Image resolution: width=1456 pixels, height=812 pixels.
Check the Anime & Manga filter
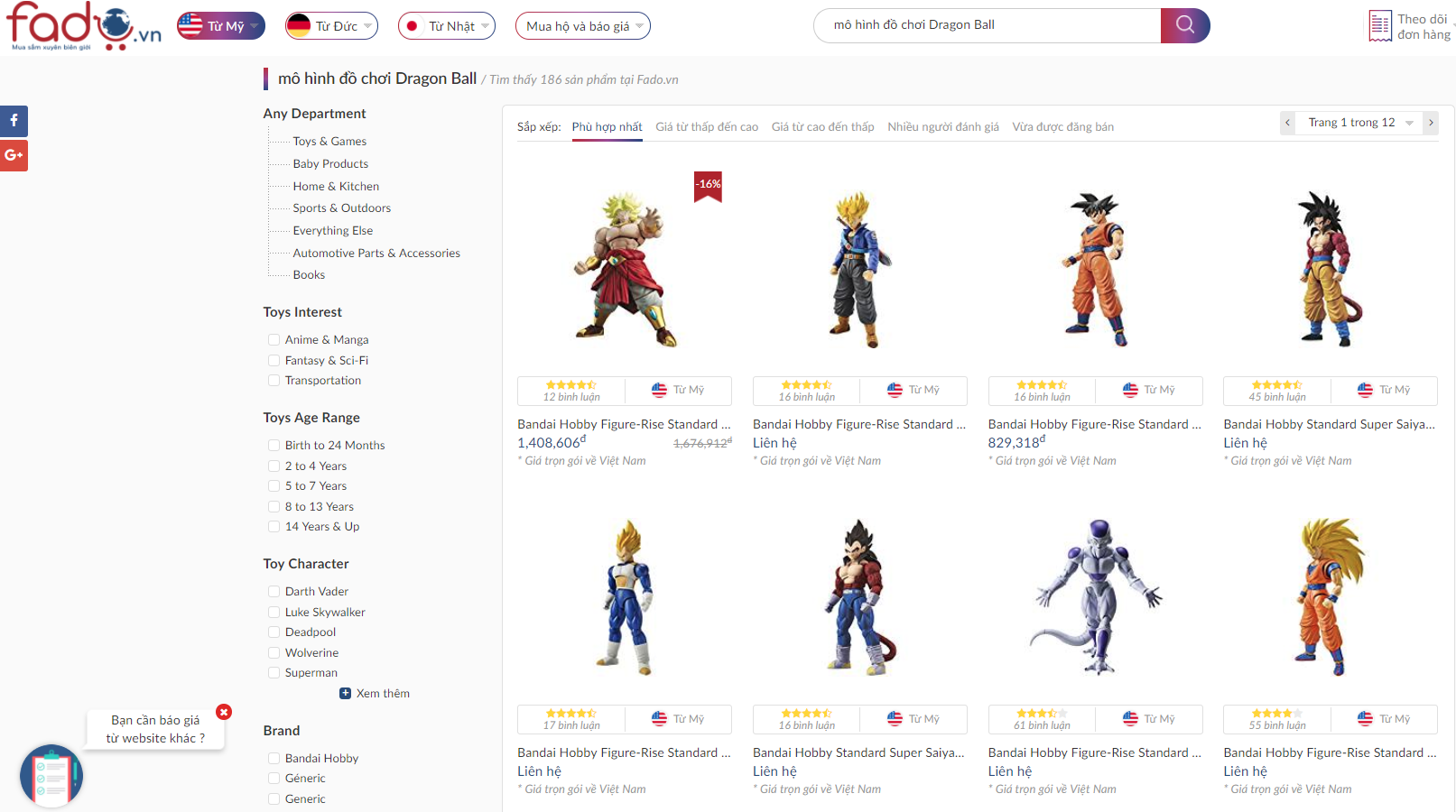click(274, 340)
